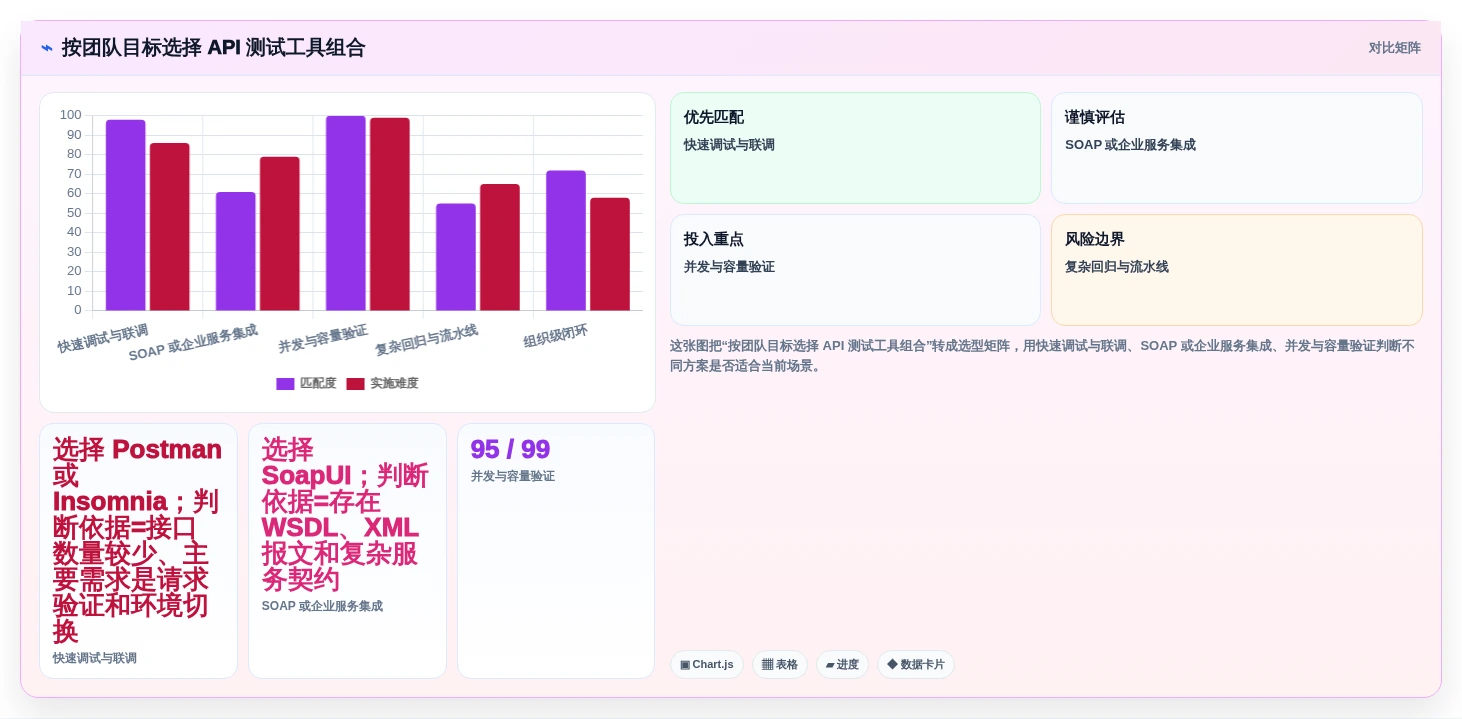Select the purple 匹配度 bar for 快速调试与联调
Screen dimensions: 1462x719
coord(126,215)
